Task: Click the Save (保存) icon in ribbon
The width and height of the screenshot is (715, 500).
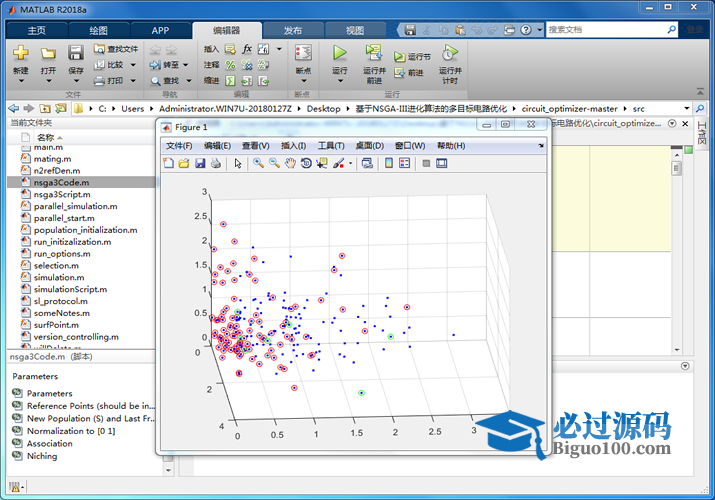Action: tap(76, 58)
